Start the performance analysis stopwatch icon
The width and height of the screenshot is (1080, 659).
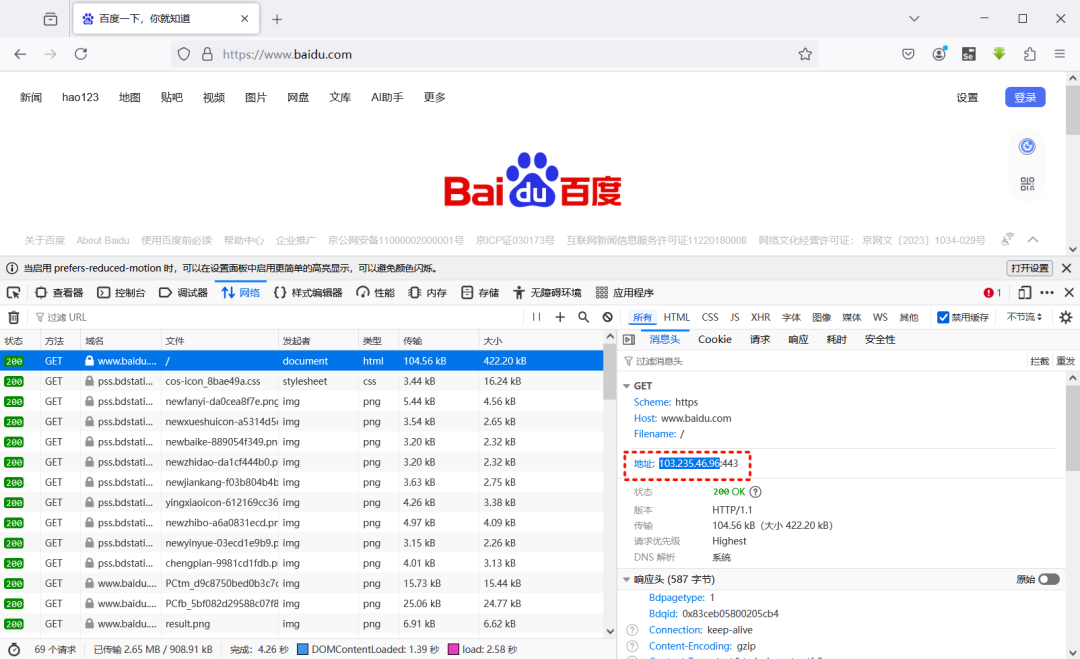click(x=14, y=649)
